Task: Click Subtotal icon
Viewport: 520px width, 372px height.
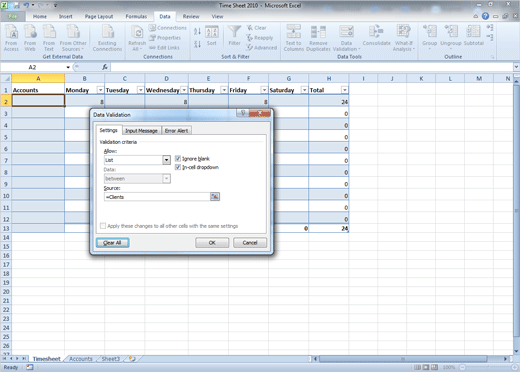Action: point(473,35)
